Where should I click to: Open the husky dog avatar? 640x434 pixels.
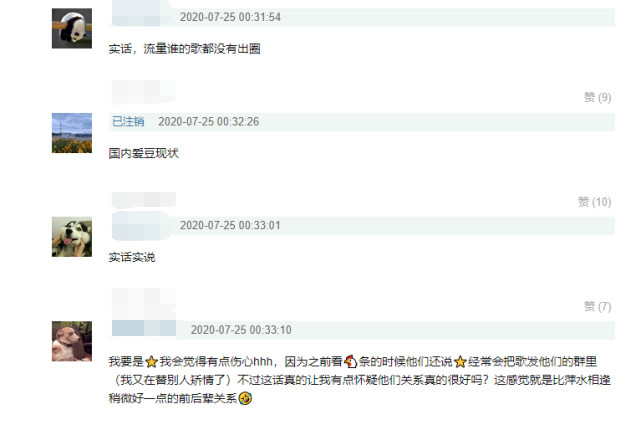(x=72, y=237)
